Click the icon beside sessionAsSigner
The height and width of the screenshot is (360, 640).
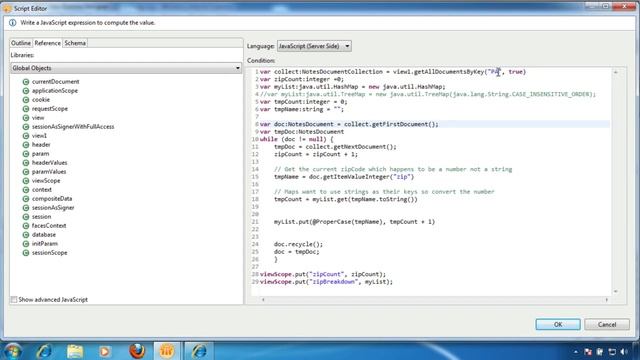26,207
